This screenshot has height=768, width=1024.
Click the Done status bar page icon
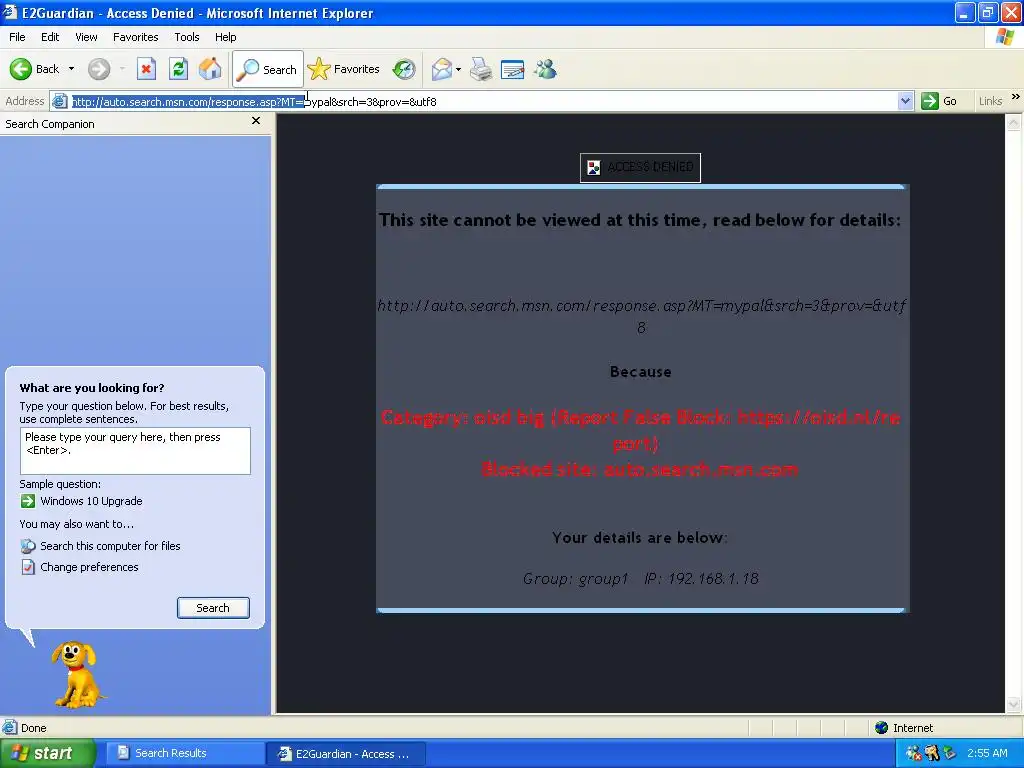[9, 728]
